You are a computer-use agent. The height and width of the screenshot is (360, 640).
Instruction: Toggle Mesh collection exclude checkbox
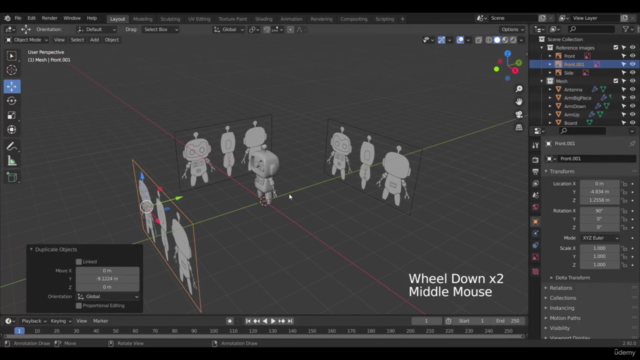(x=616, y=81)
